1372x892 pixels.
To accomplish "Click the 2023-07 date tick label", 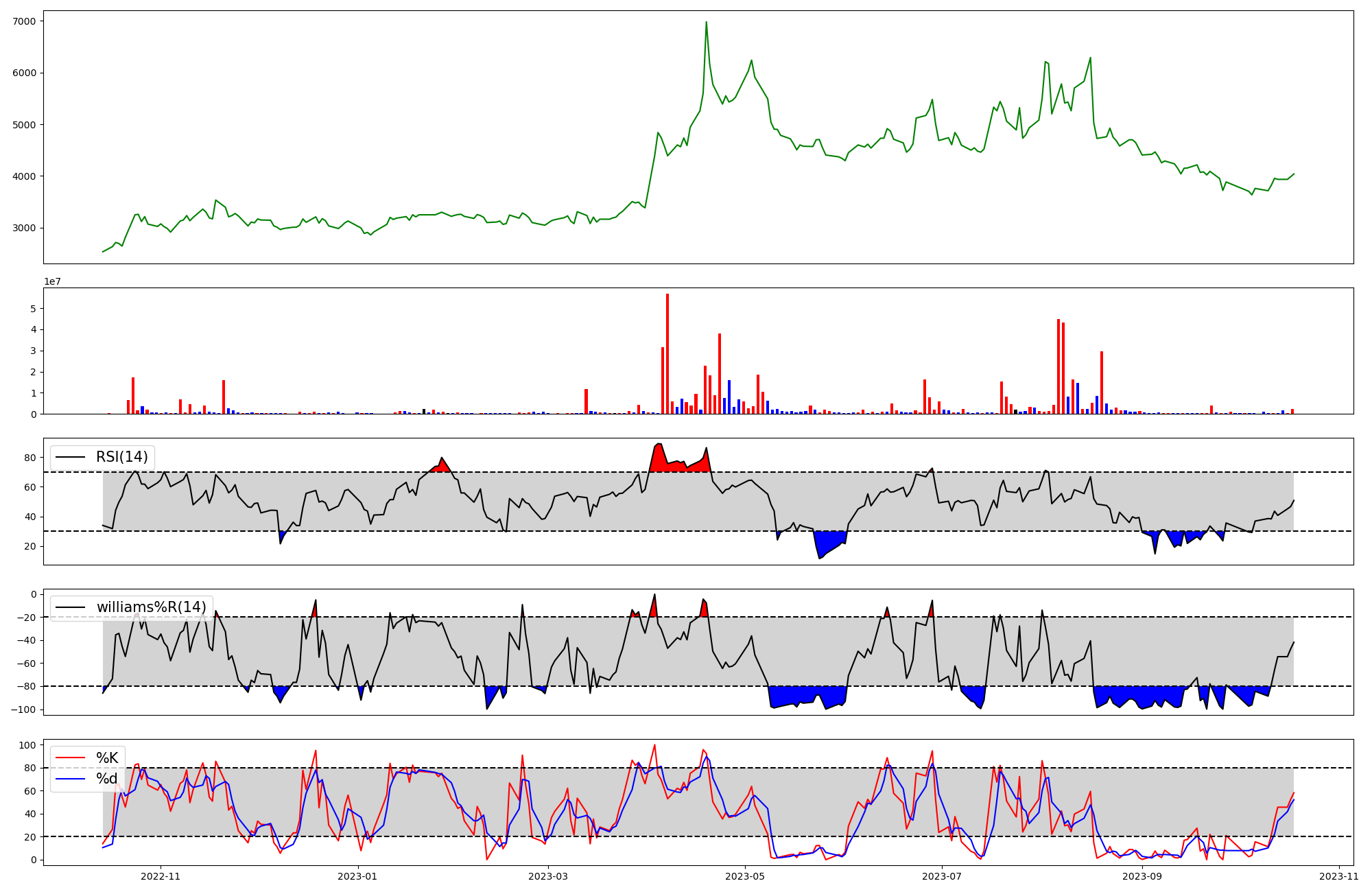I will pos(941,876).
